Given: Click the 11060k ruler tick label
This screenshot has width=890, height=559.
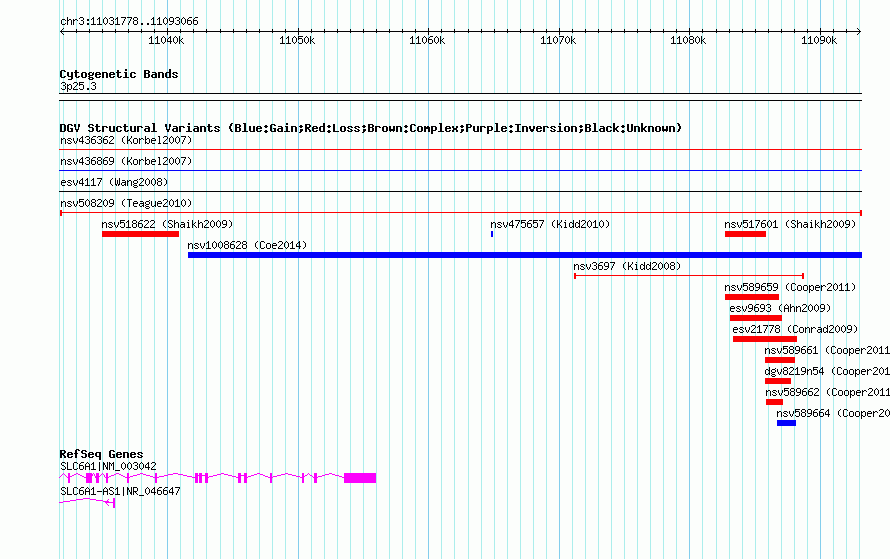Looking at the screenshot, I should pyautogui.click(x=427, y=40).
